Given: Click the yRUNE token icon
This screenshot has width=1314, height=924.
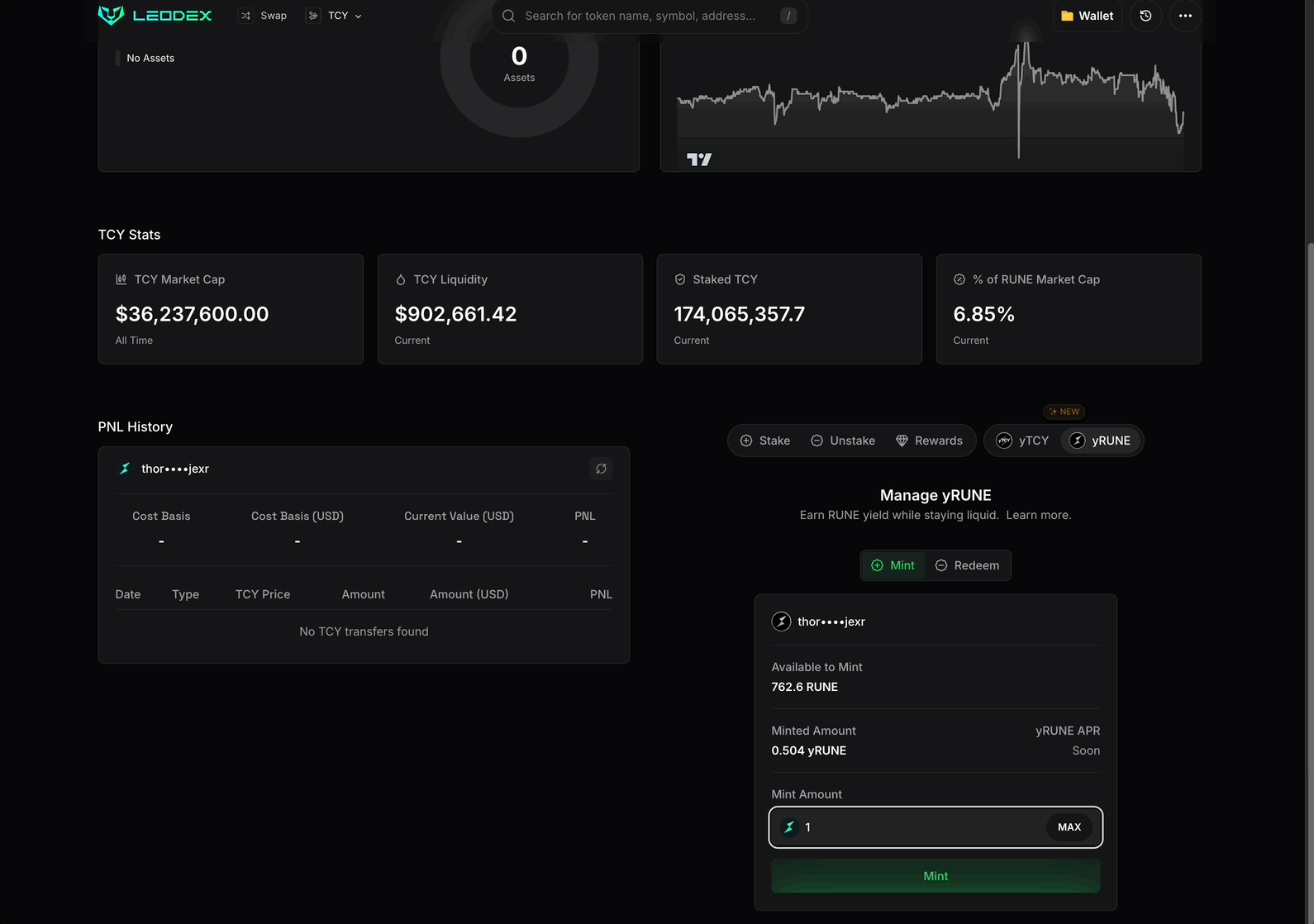Looking at the screenshot, I should pos(1077,441).
